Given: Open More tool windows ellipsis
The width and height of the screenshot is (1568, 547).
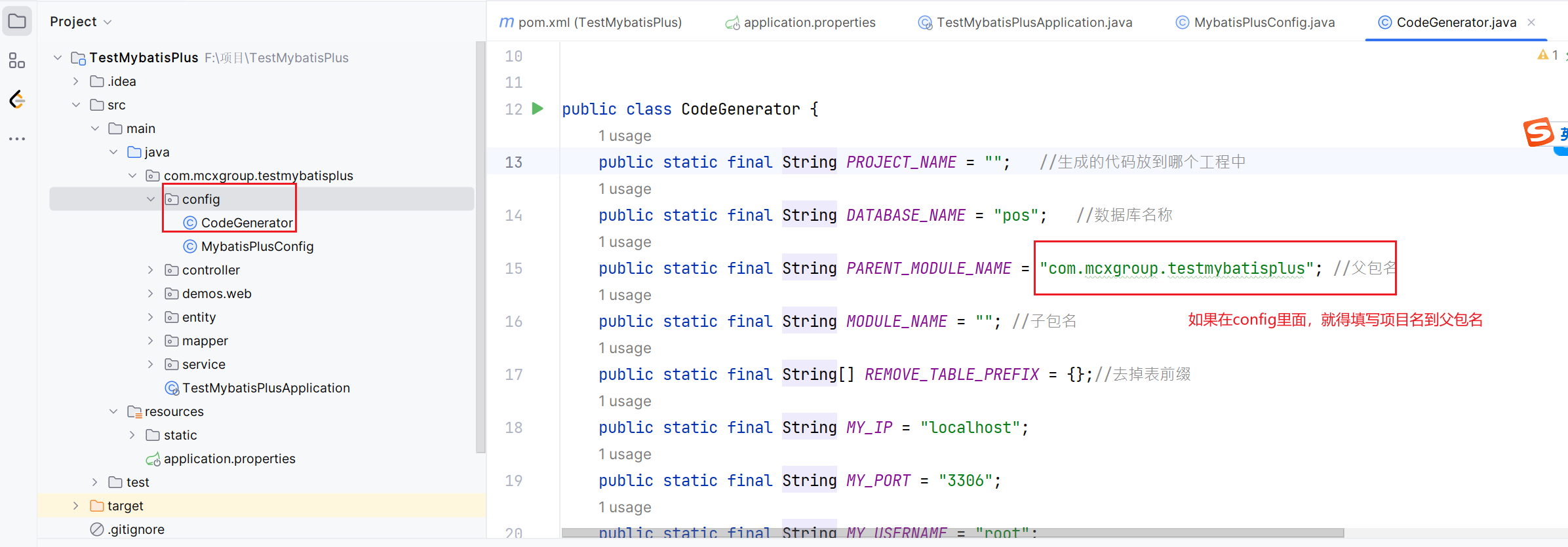Looking at the screenshot, I should (x=17, y=139).
